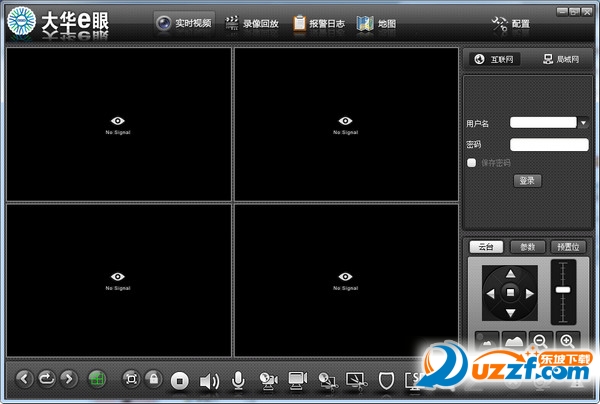Pan camera left with PTZ left arrow
The height and width of the screenshot is (404, 600).
(x=490, y=293)
